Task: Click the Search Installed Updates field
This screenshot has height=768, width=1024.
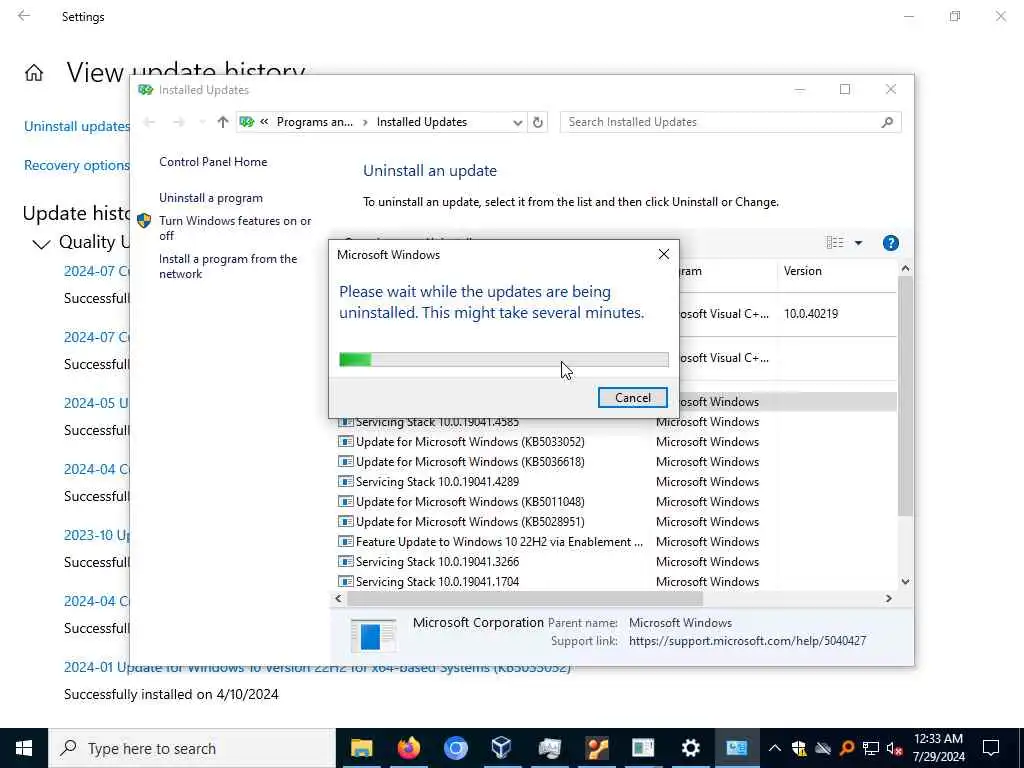Action: click(x=730, y=122)
